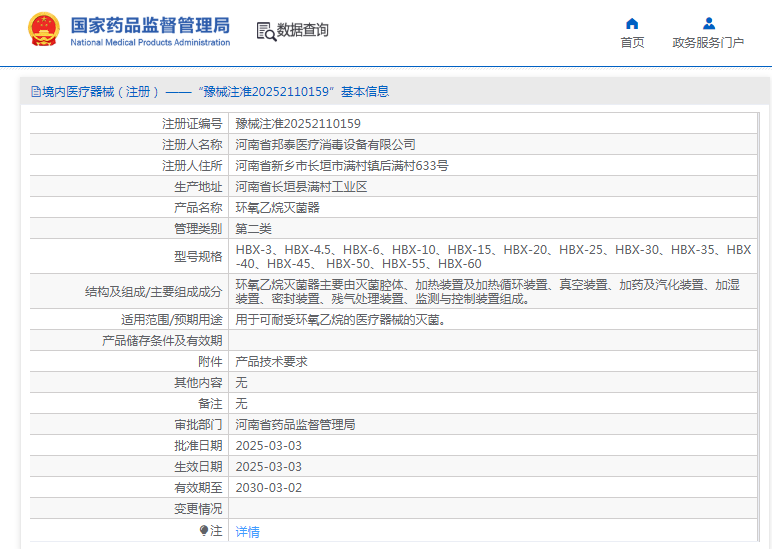Image resolution: width=772 pixels, height=549 pixels.
Task: Click the 附件 label
Action: click(210, 362)
